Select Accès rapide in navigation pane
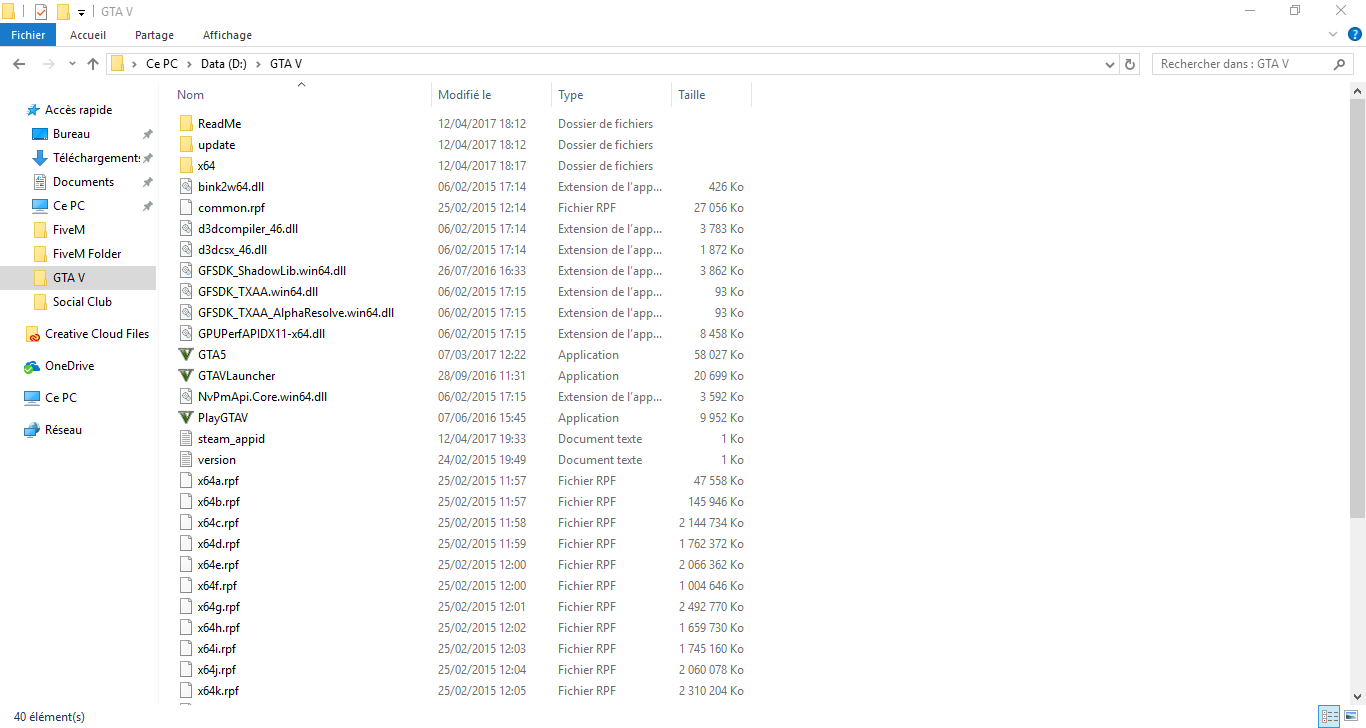This screenshot has width=1366, height=728. pyautogui.click(x=68, y=110)
